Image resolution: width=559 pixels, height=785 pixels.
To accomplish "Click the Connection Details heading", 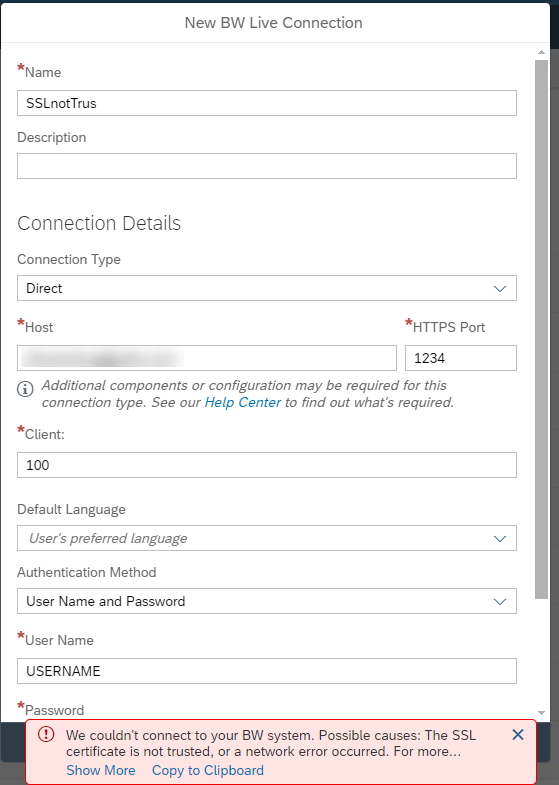I will click(99, 223).
